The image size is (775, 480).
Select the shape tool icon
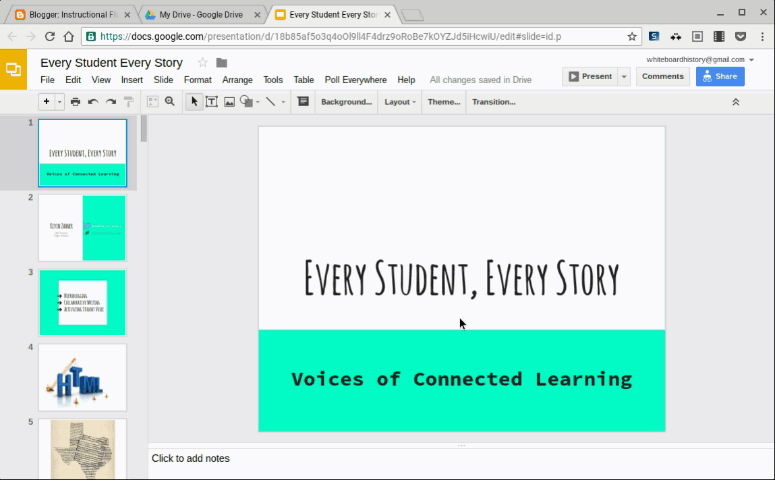[246, 102]
